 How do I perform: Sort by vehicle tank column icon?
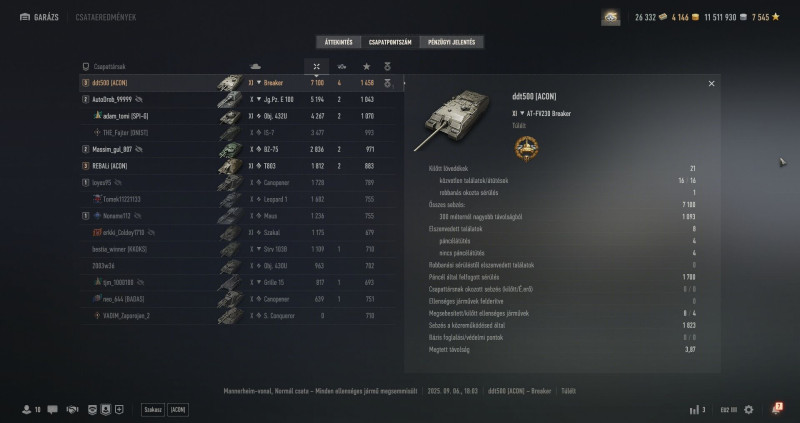point(255,66)
